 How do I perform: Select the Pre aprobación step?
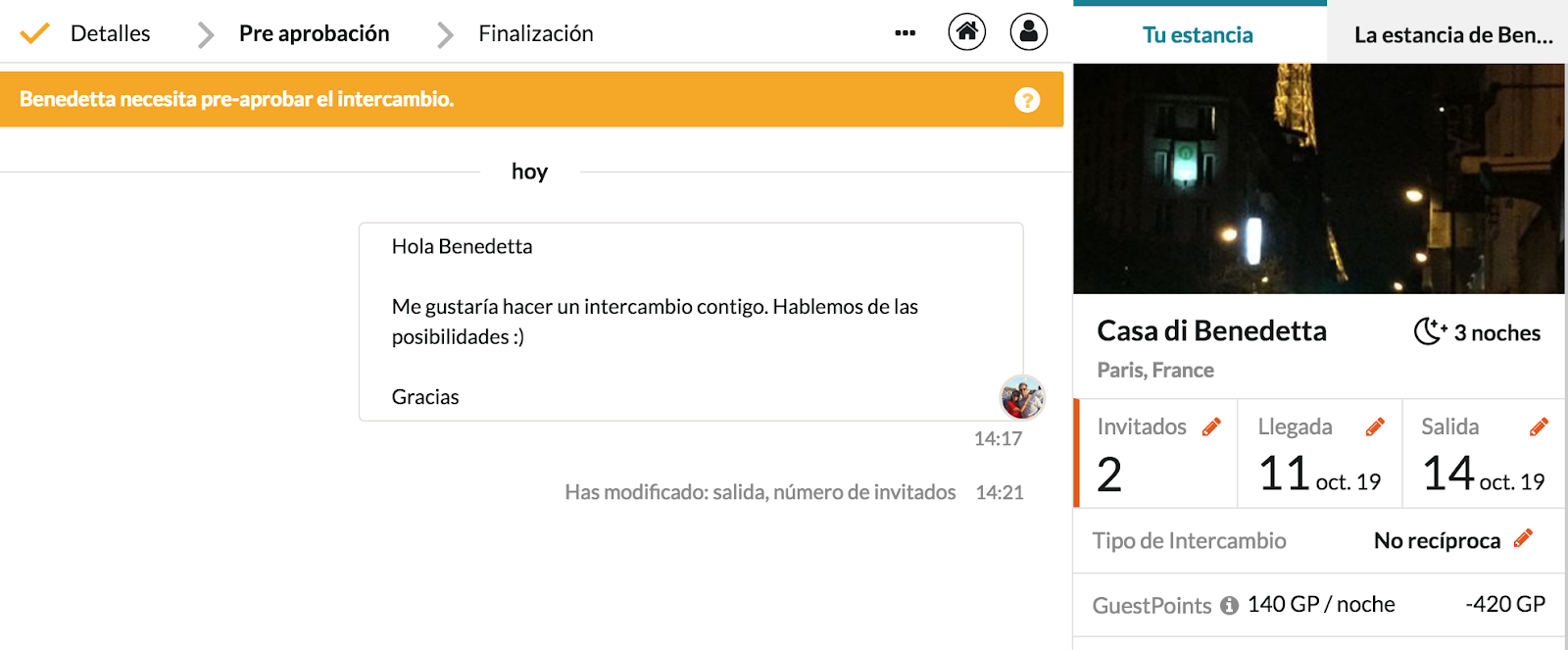coord(314,33)
